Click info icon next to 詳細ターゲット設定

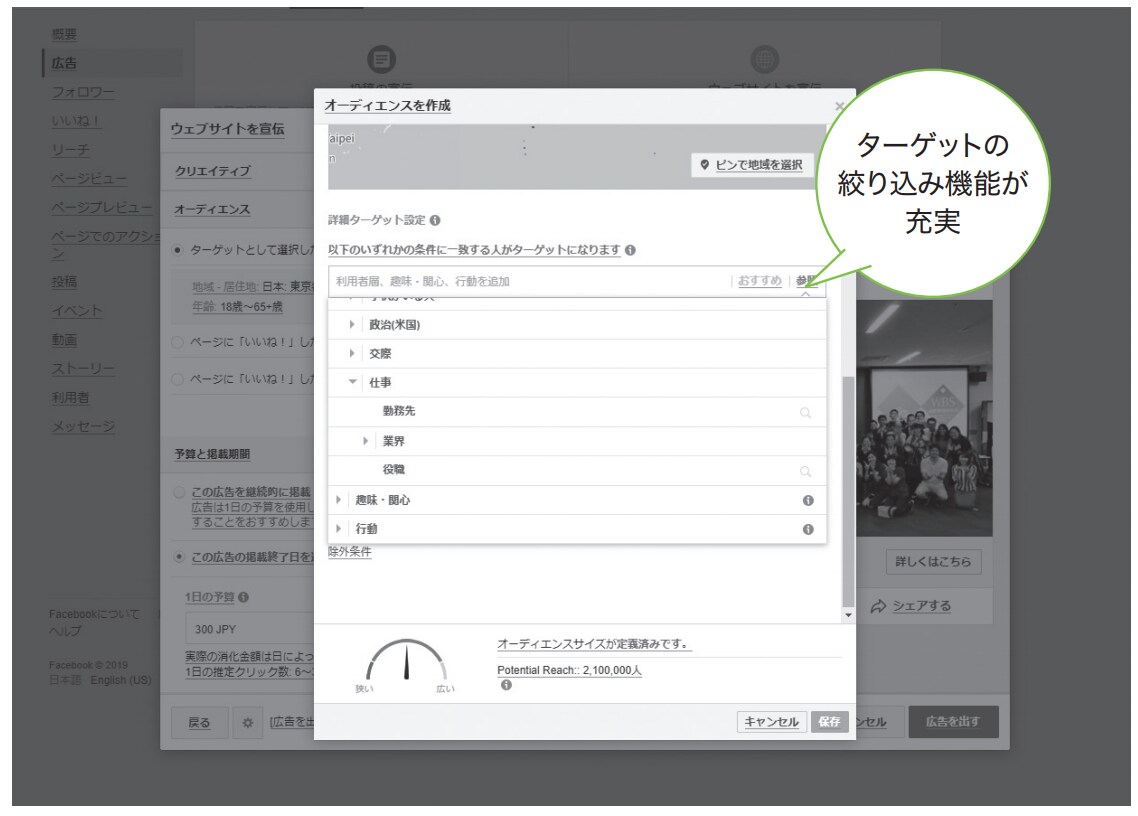(x=435, y=220)
